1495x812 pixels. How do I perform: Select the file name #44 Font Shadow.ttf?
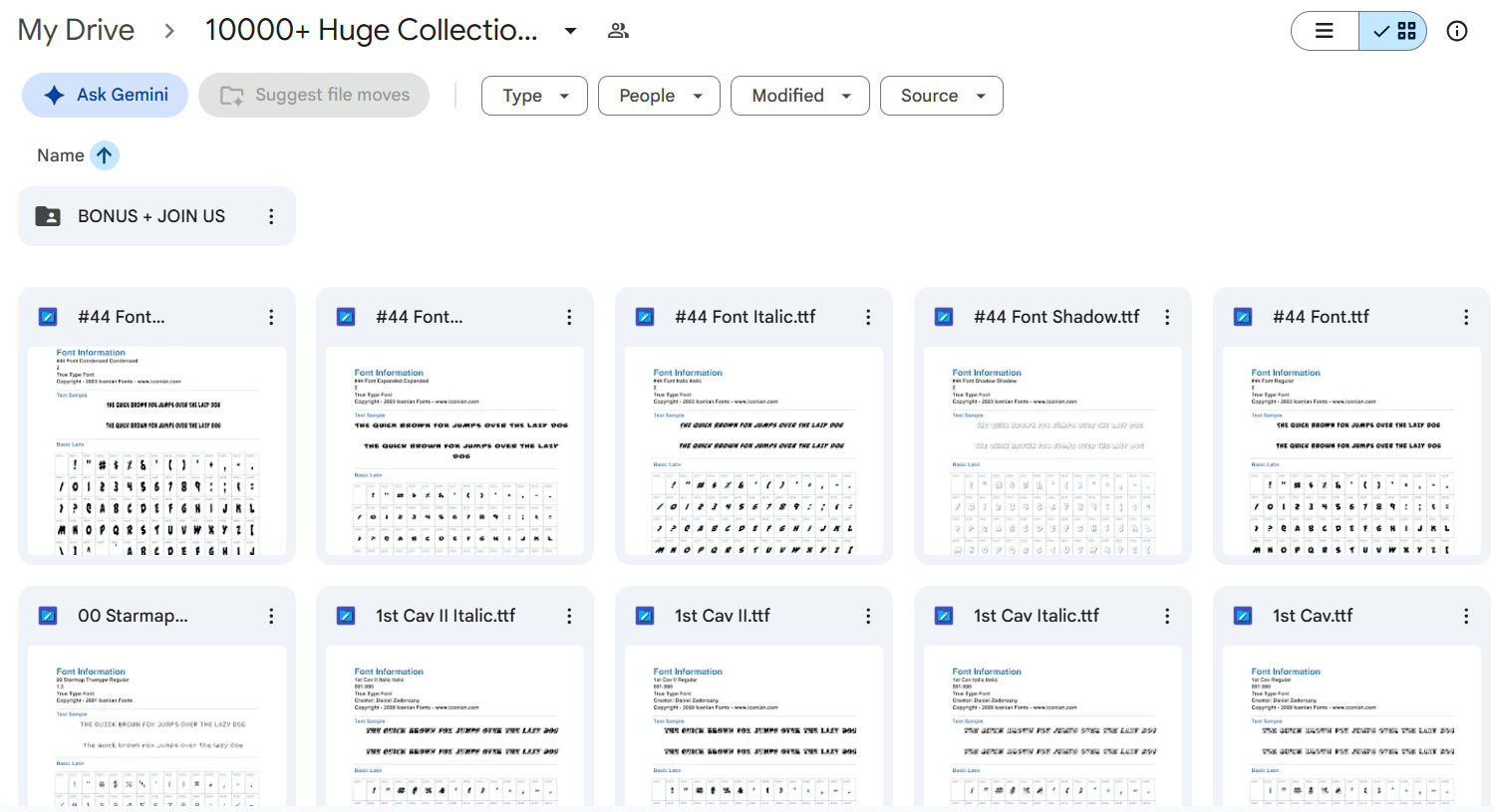[x=1056, y=317]
